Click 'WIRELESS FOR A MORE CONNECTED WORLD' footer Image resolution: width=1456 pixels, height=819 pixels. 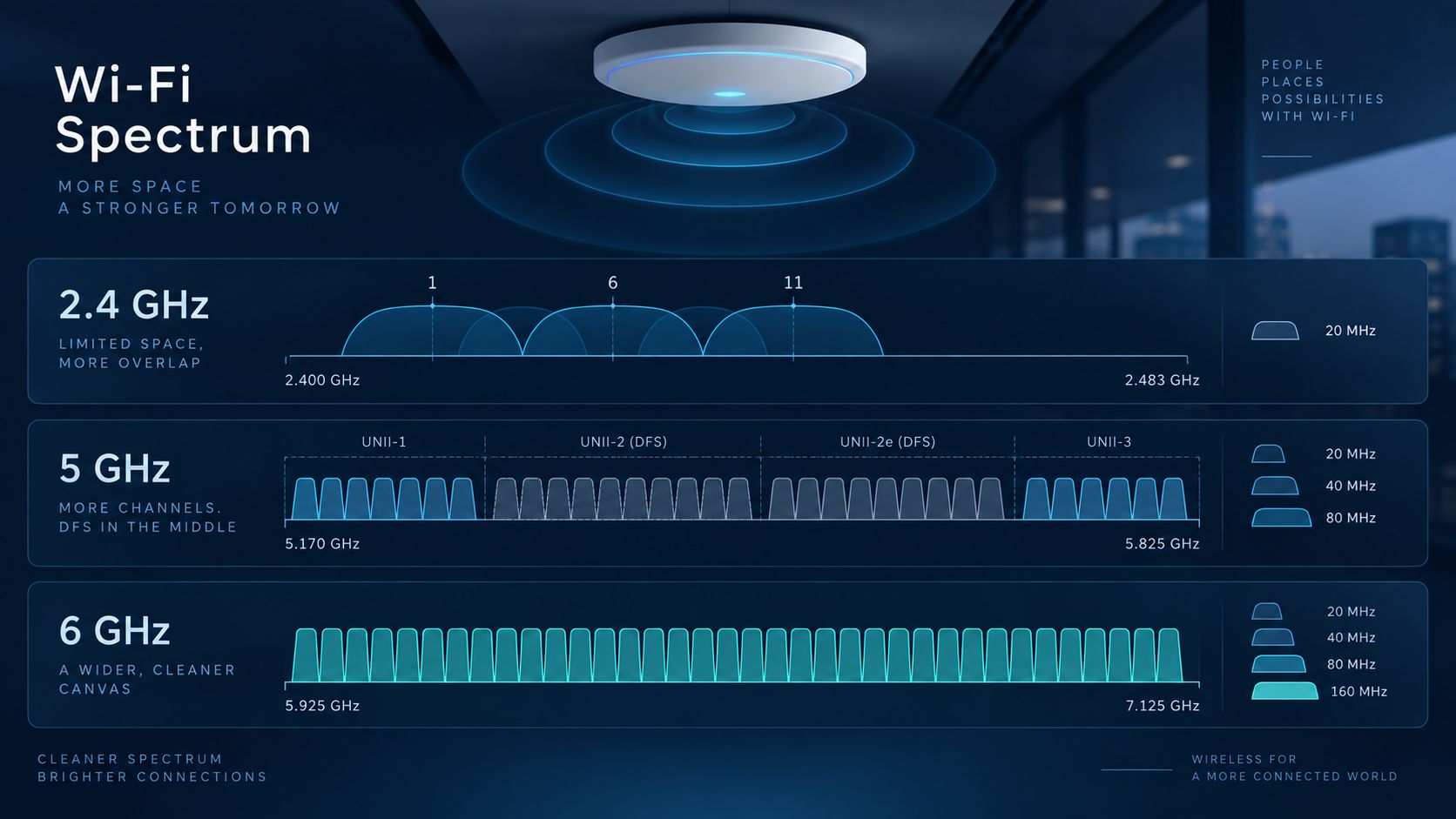[1294, 768]
